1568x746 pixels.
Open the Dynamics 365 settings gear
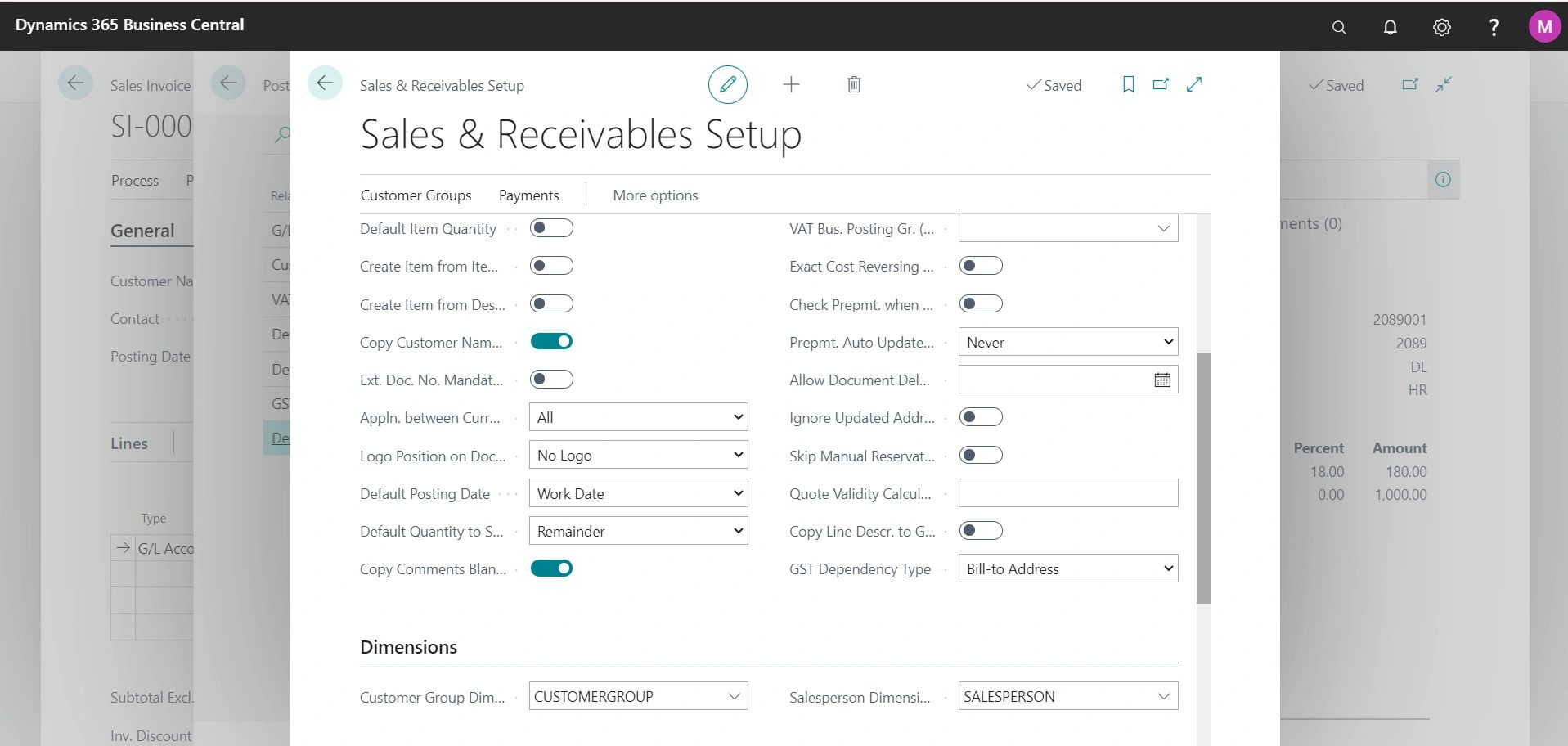click(x=1441, y=26)
